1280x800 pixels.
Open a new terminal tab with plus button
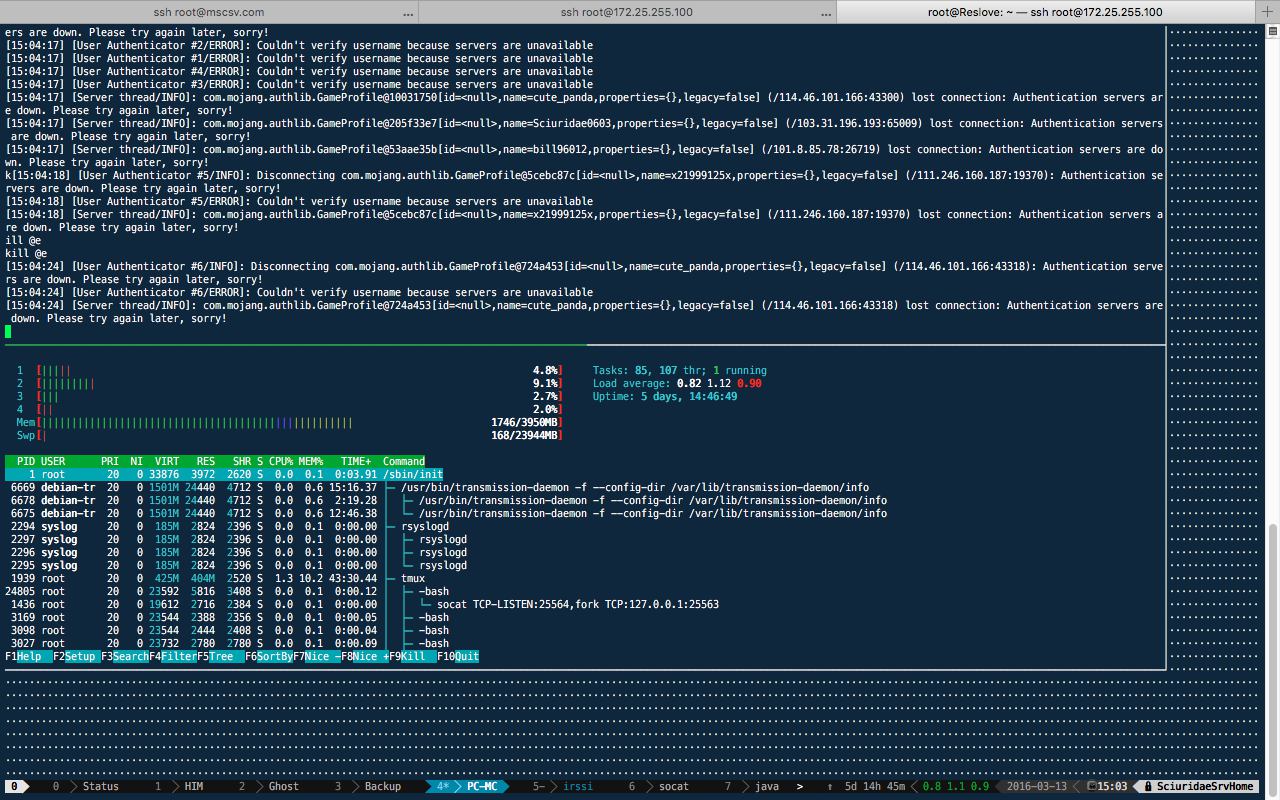pyautogui.click(x=1267, y=12)
